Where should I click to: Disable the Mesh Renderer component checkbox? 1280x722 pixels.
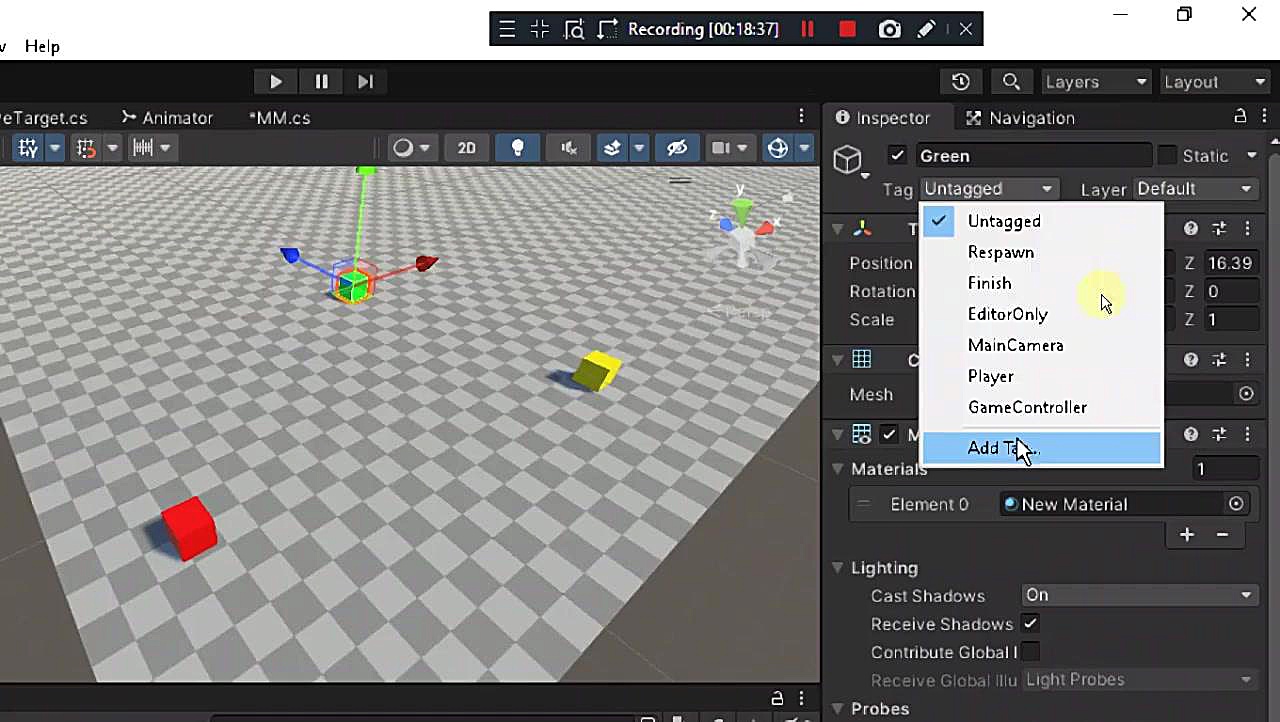pyautogui.click(x=889, y=434)
